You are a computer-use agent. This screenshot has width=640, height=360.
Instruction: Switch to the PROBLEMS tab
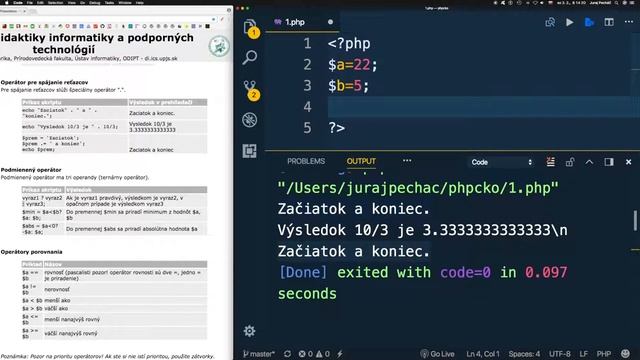click(306, 161)
